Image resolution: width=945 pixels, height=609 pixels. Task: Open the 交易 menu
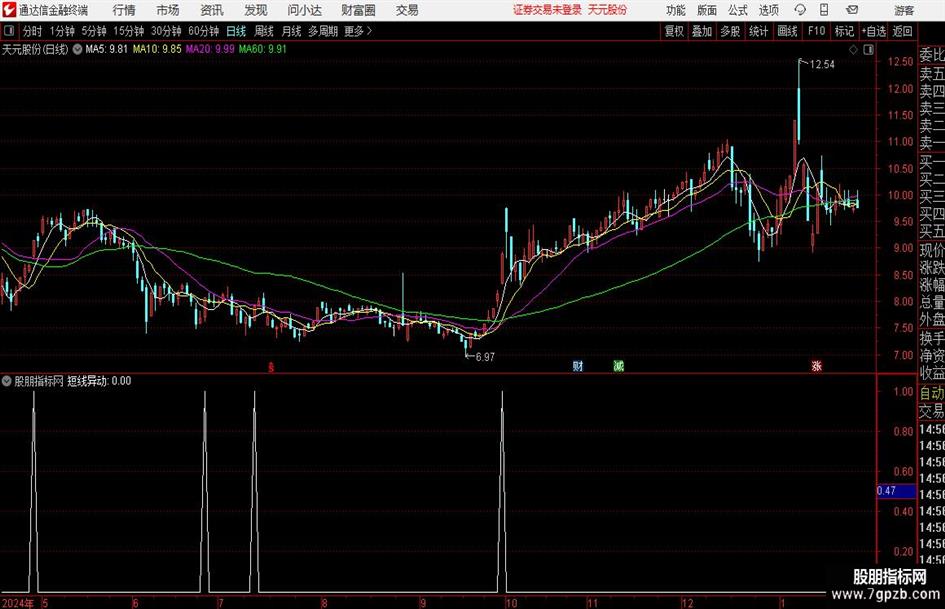(x=407, y=10)
